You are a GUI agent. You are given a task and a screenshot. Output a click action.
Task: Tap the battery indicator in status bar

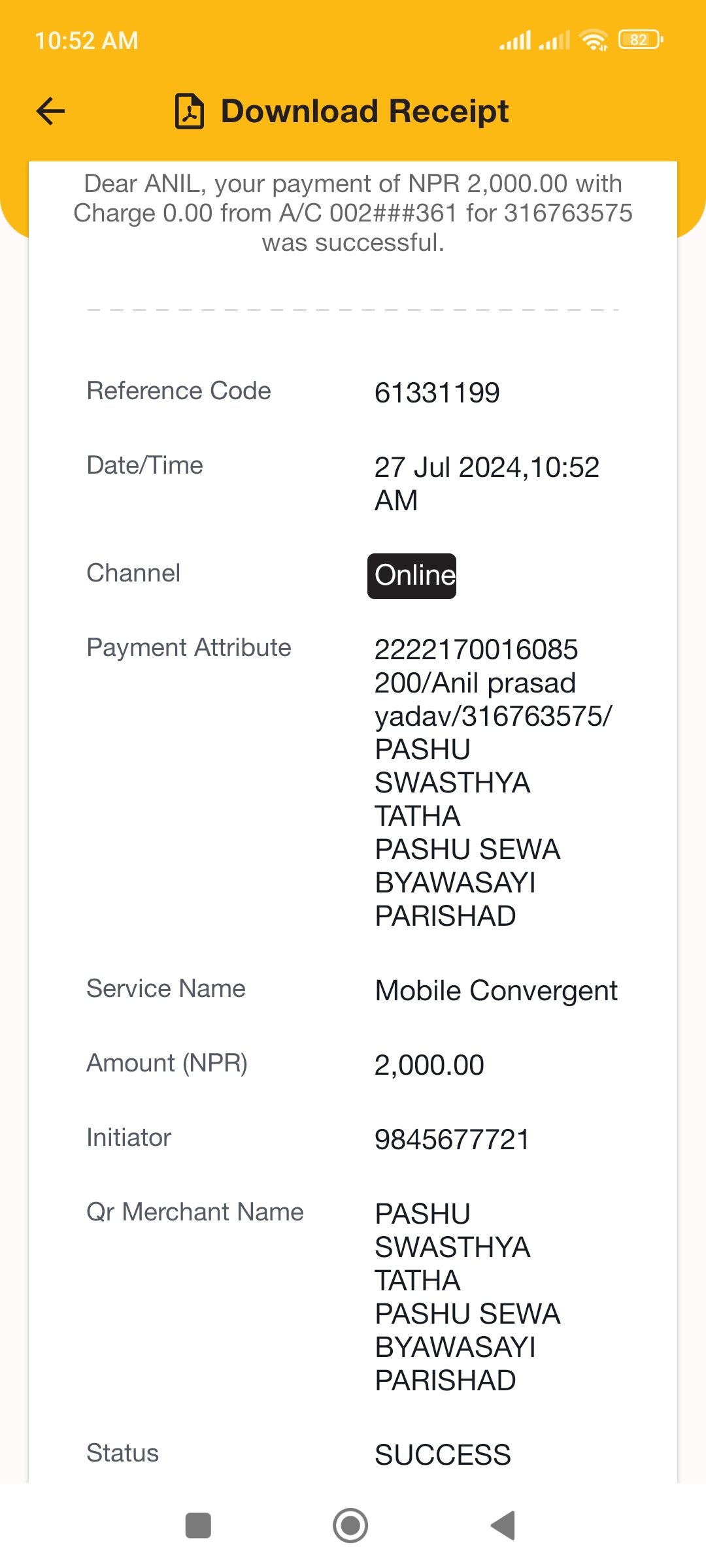[641, 40]
